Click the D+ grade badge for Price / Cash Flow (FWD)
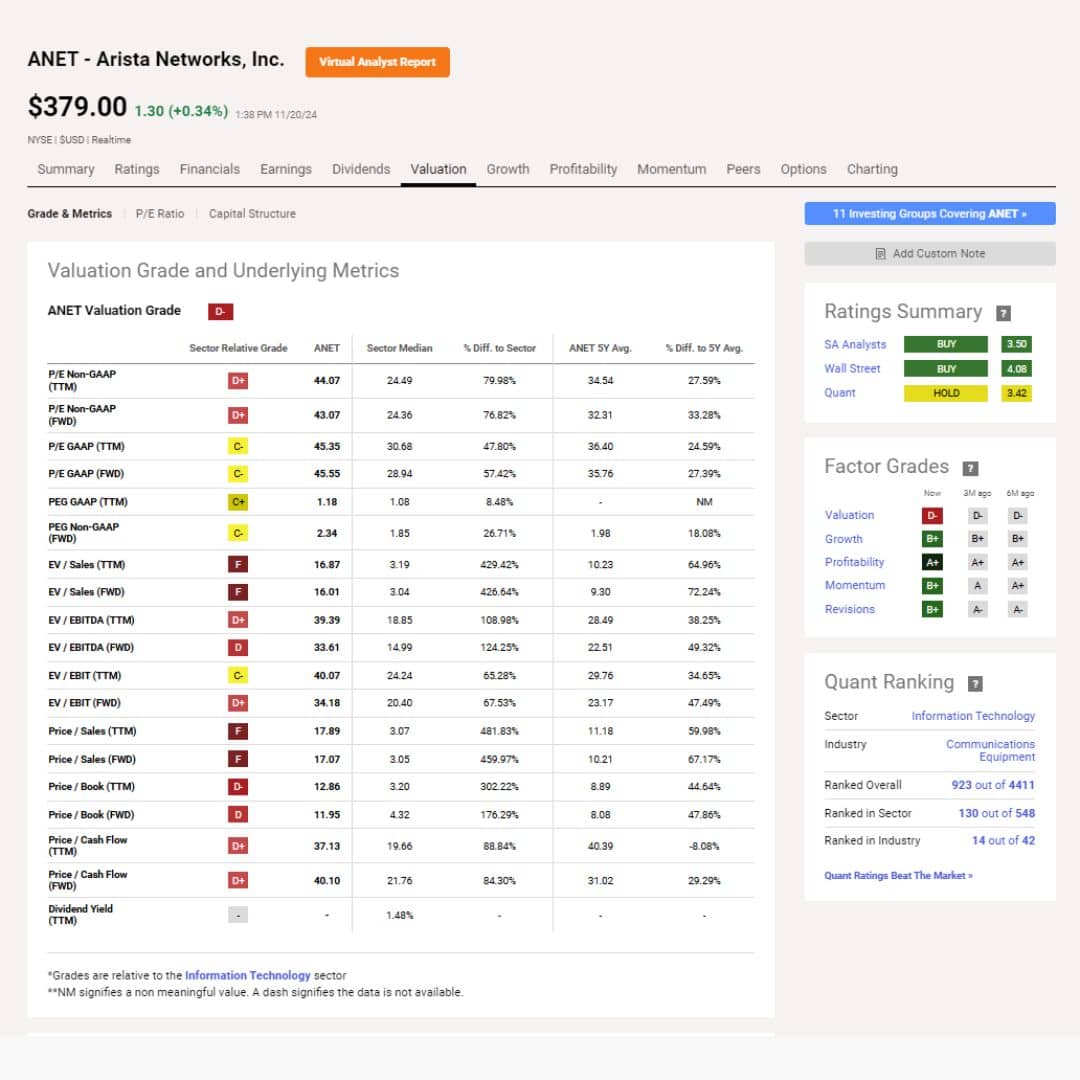Viewport: 1080px width, 1080px height. coord(238,880)
